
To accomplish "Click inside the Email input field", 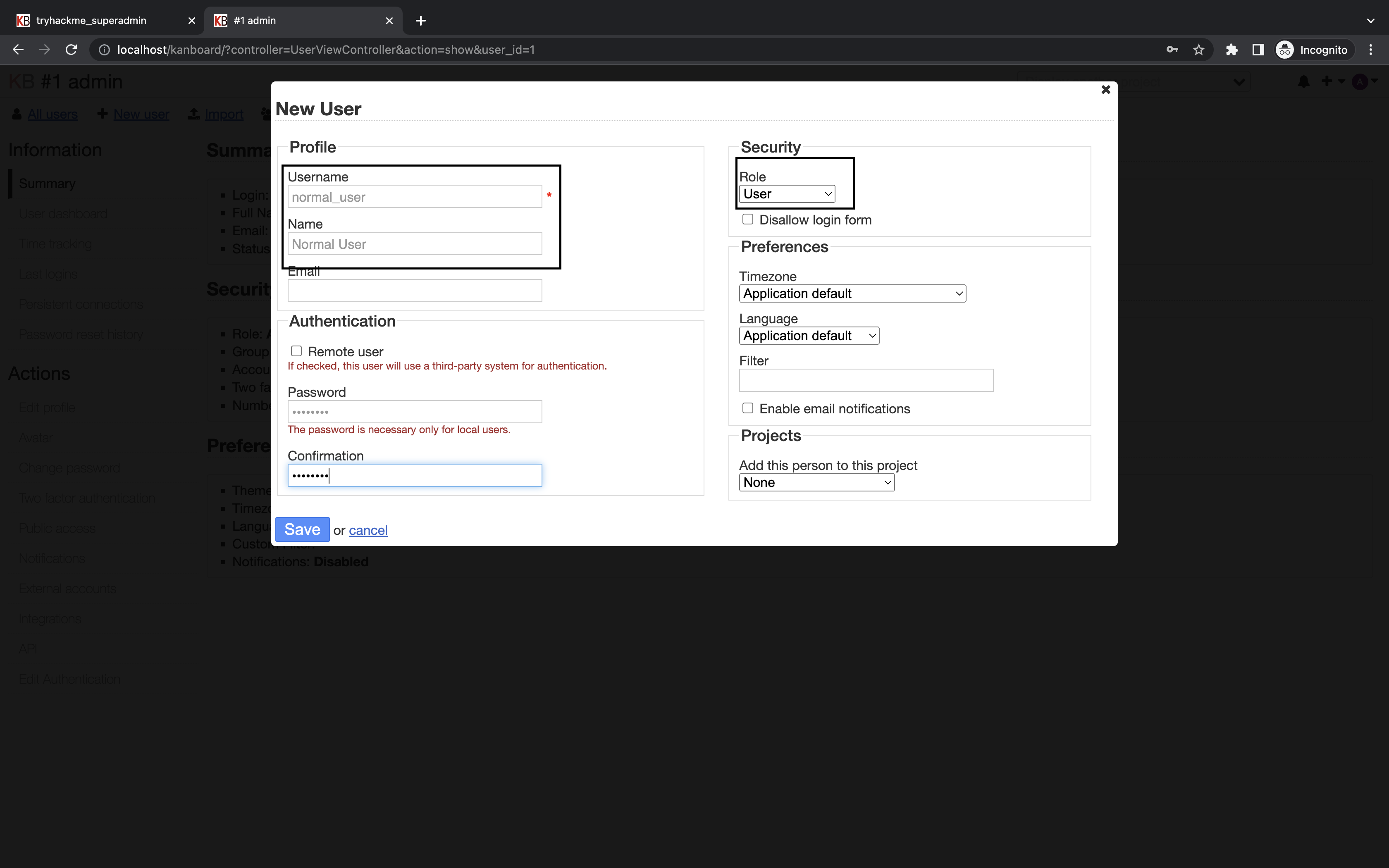I will (414, 291).
